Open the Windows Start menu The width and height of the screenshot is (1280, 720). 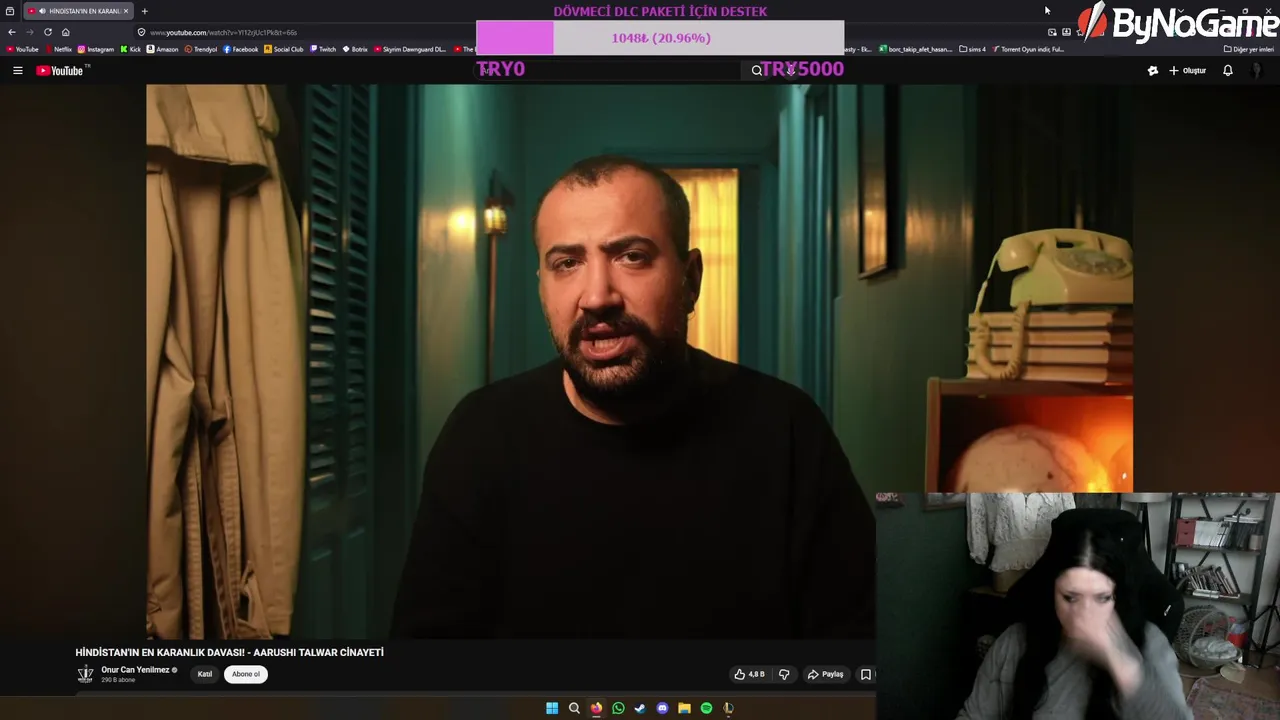[552, 708]
